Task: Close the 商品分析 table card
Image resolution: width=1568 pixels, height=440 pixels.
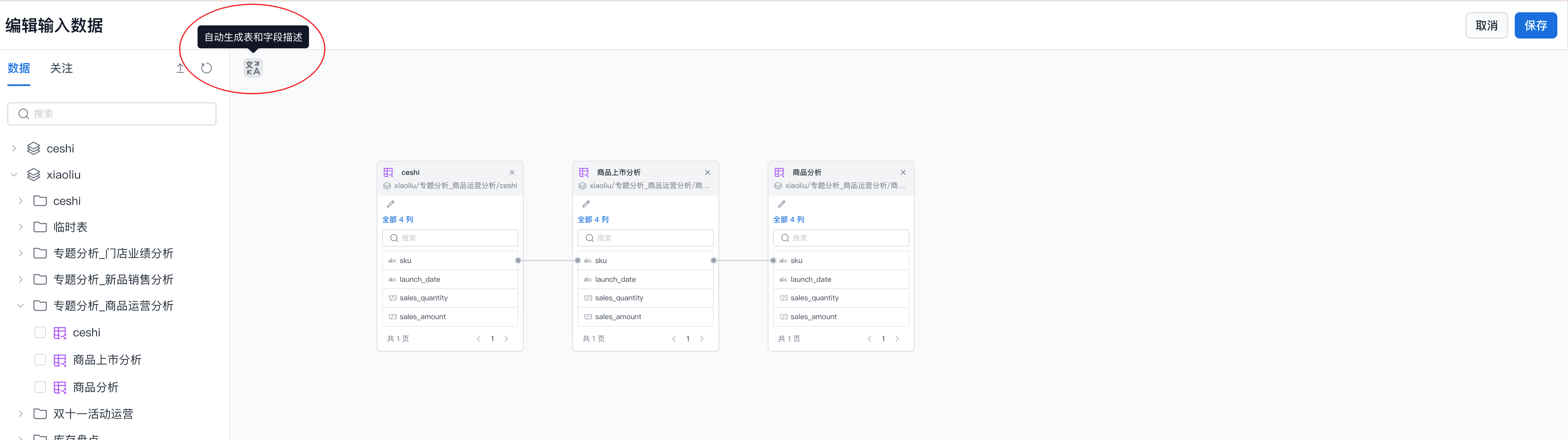Action: (x=903, y=172)
